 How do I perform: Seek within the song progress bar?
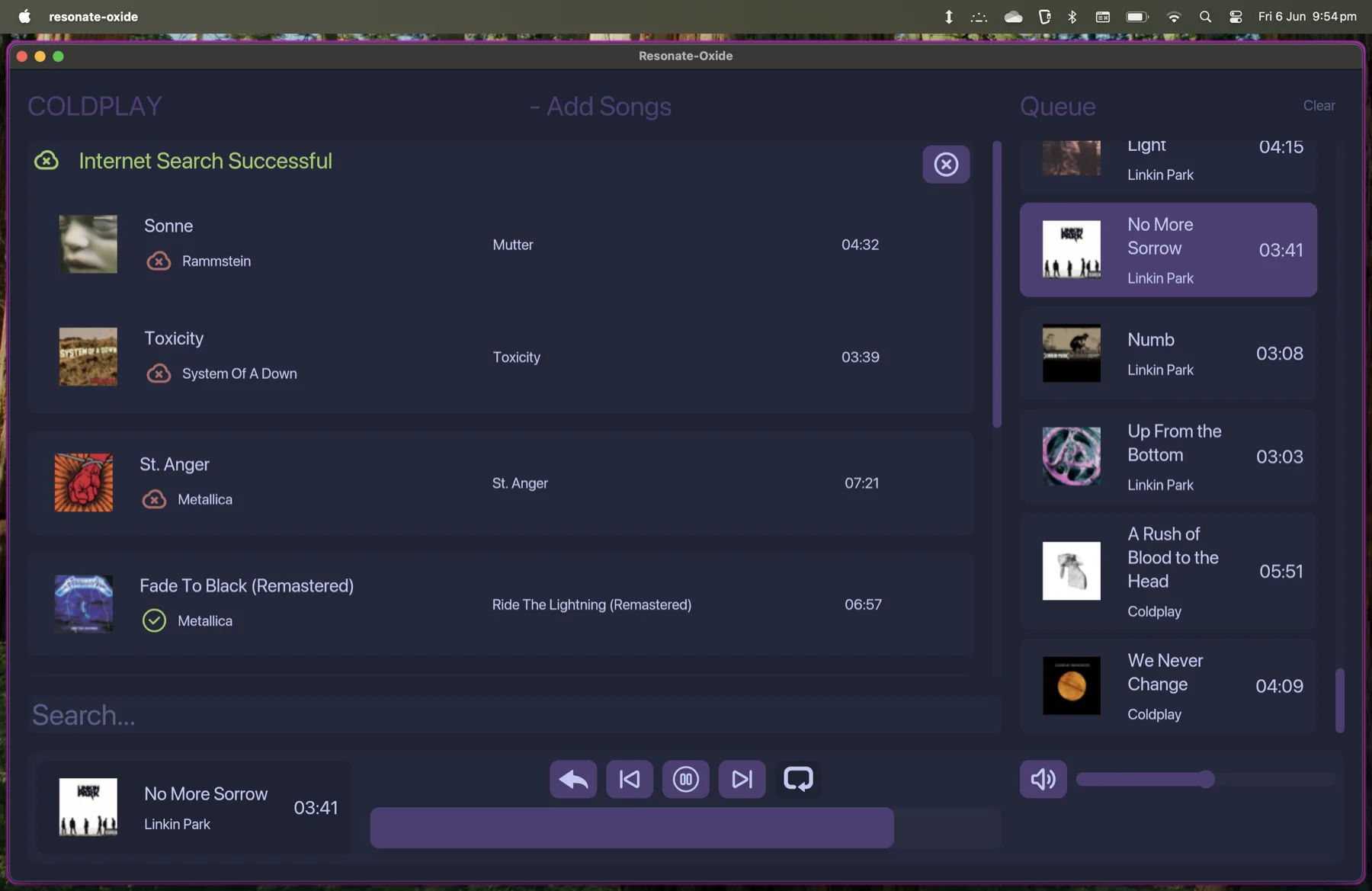(685, 828)
